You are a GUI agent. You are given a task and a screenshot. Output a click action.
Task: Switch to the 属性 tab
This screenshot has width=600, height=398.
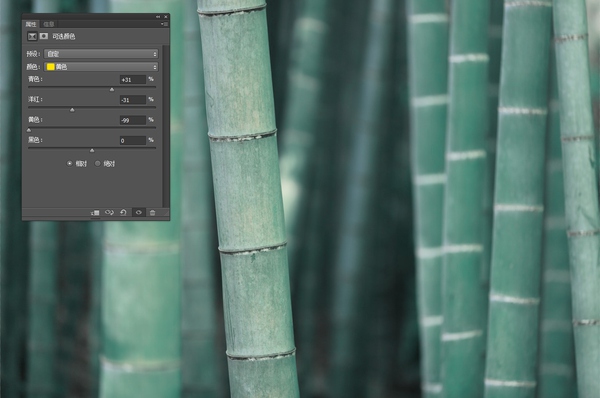(31, 24)
